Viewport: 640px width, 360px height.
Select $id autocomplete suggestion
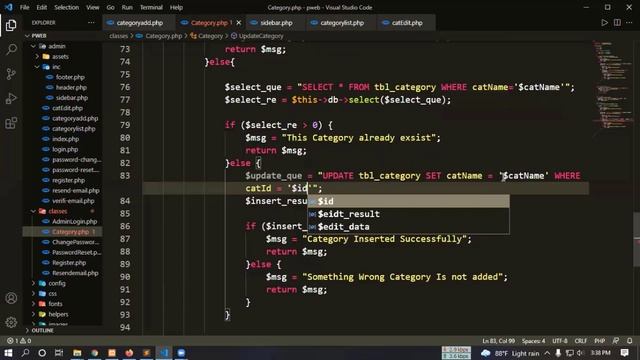tap(408, 201)
